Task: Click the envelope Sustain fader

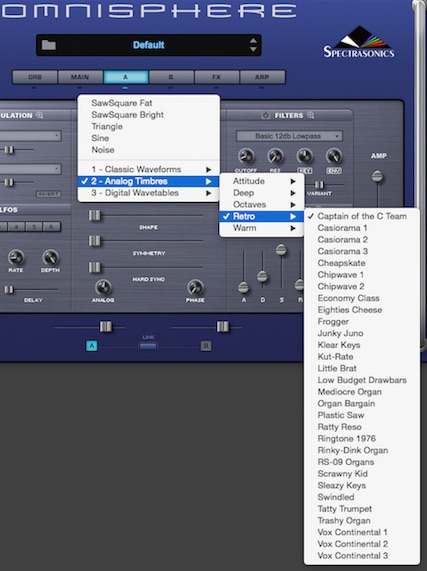Action: pyautogui.click(x=281, y=250)
